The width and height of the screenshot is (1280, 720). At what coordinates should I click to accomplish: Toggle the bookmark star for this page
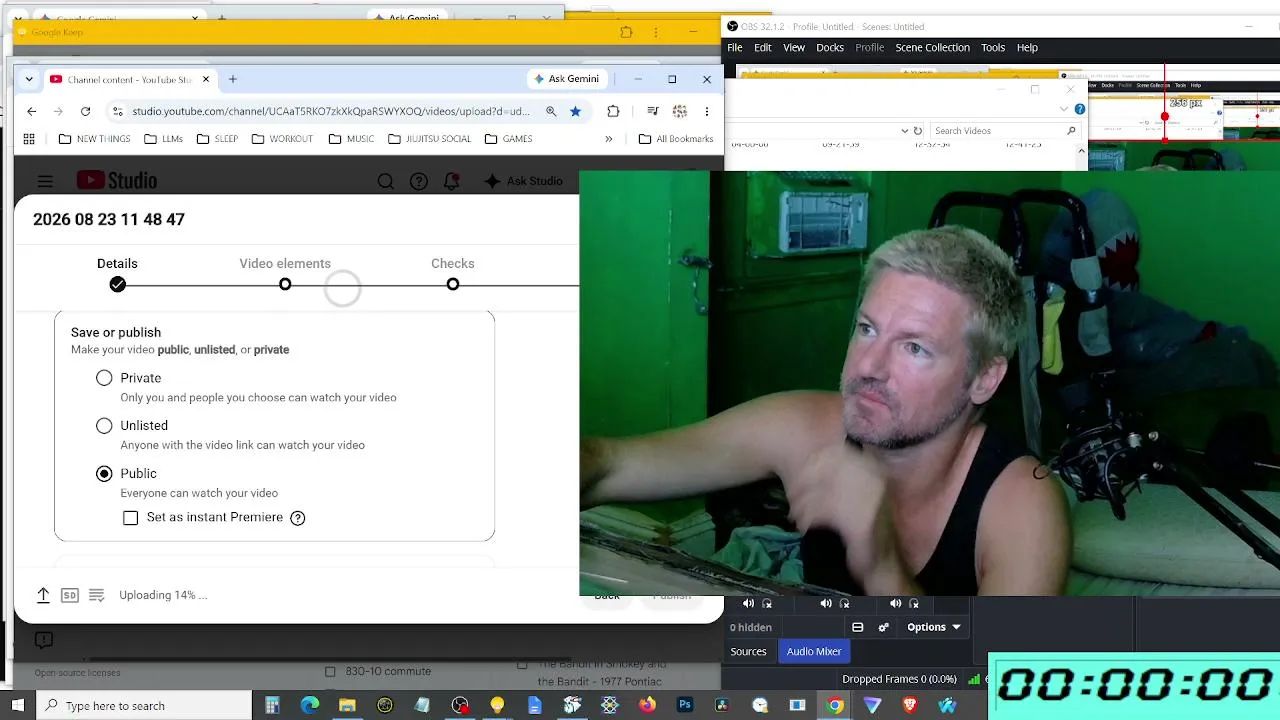click(x=575, y=111)
